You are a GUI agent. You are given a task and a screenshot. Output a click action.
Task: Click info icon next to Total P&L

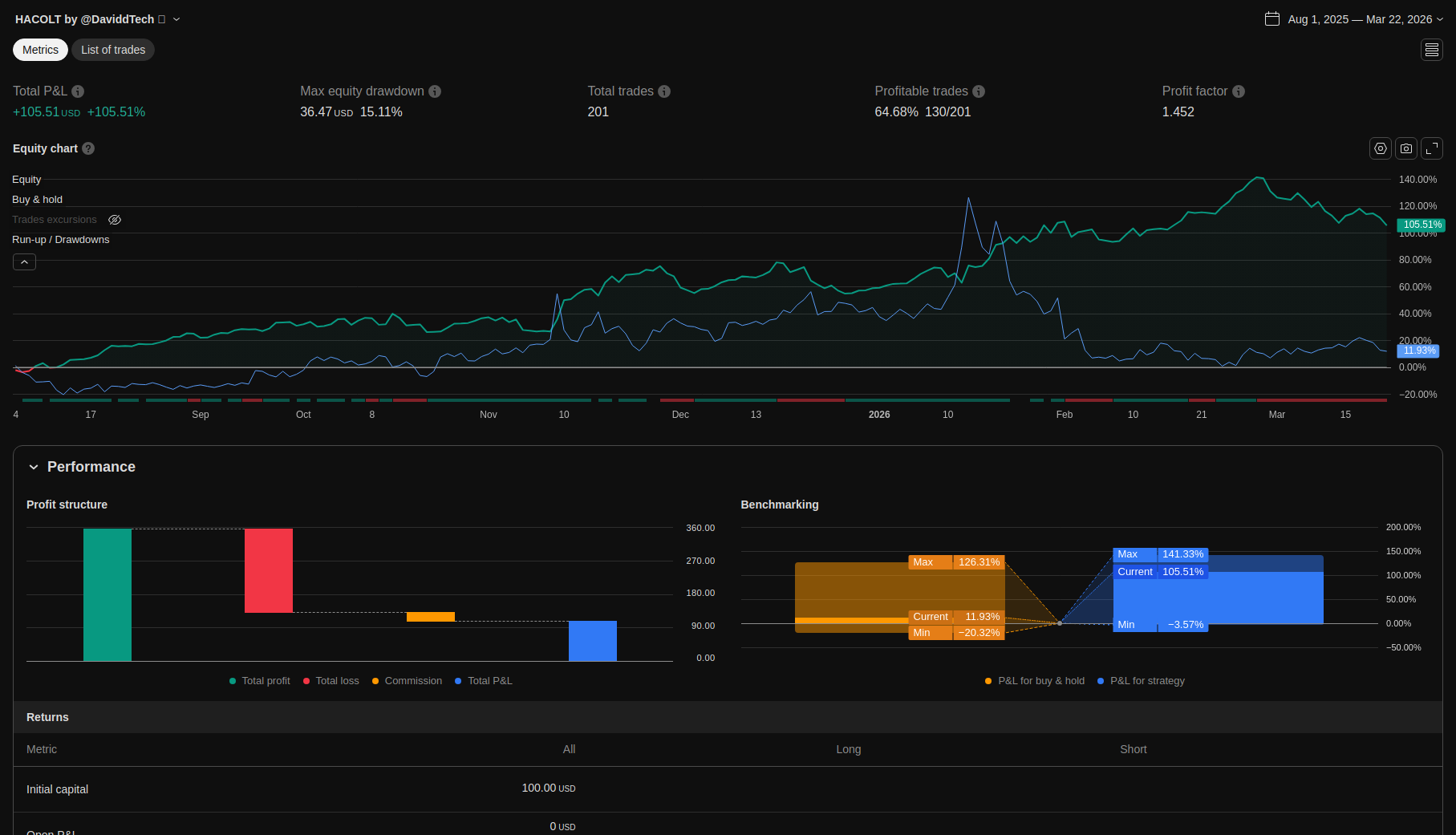[x=78, y=91]
